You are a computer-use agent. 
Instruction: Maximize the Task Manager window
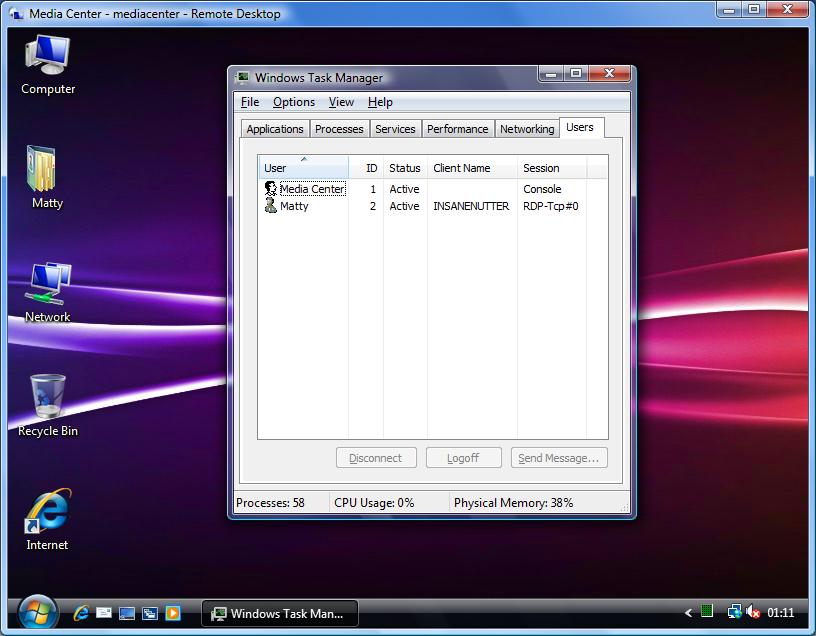[576, 74]
